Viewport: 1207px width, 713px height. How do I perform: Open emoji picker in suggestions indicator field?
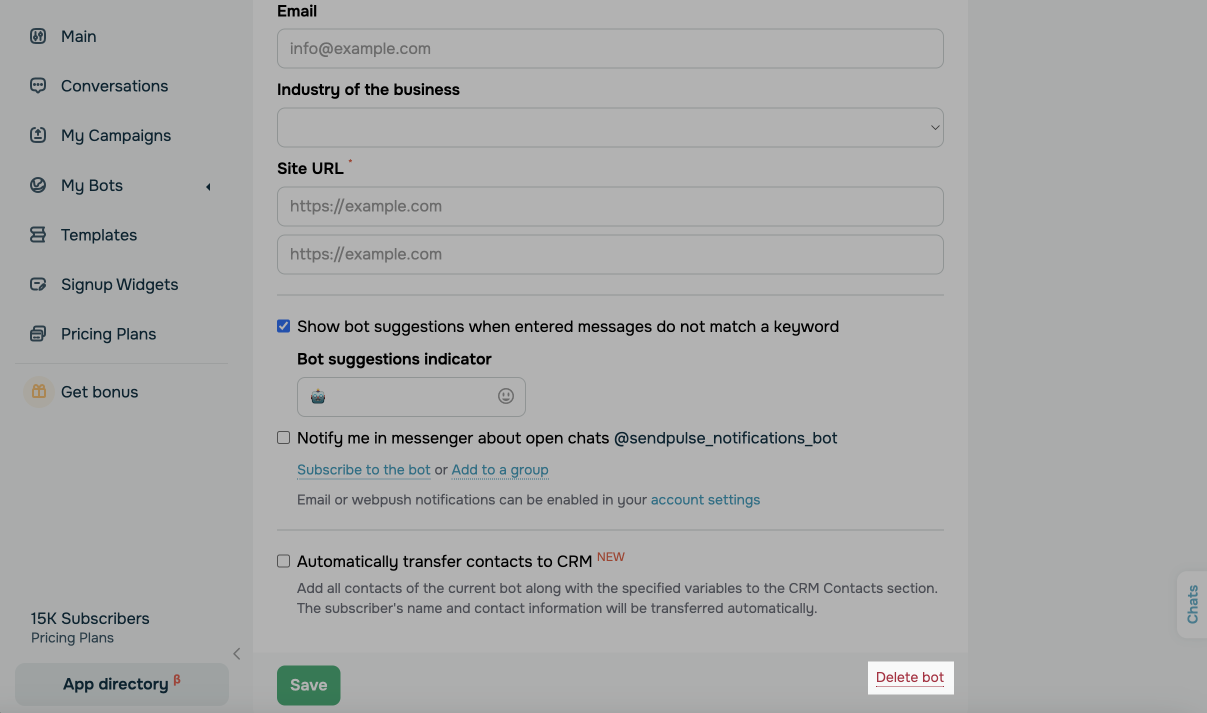(506, 396)
